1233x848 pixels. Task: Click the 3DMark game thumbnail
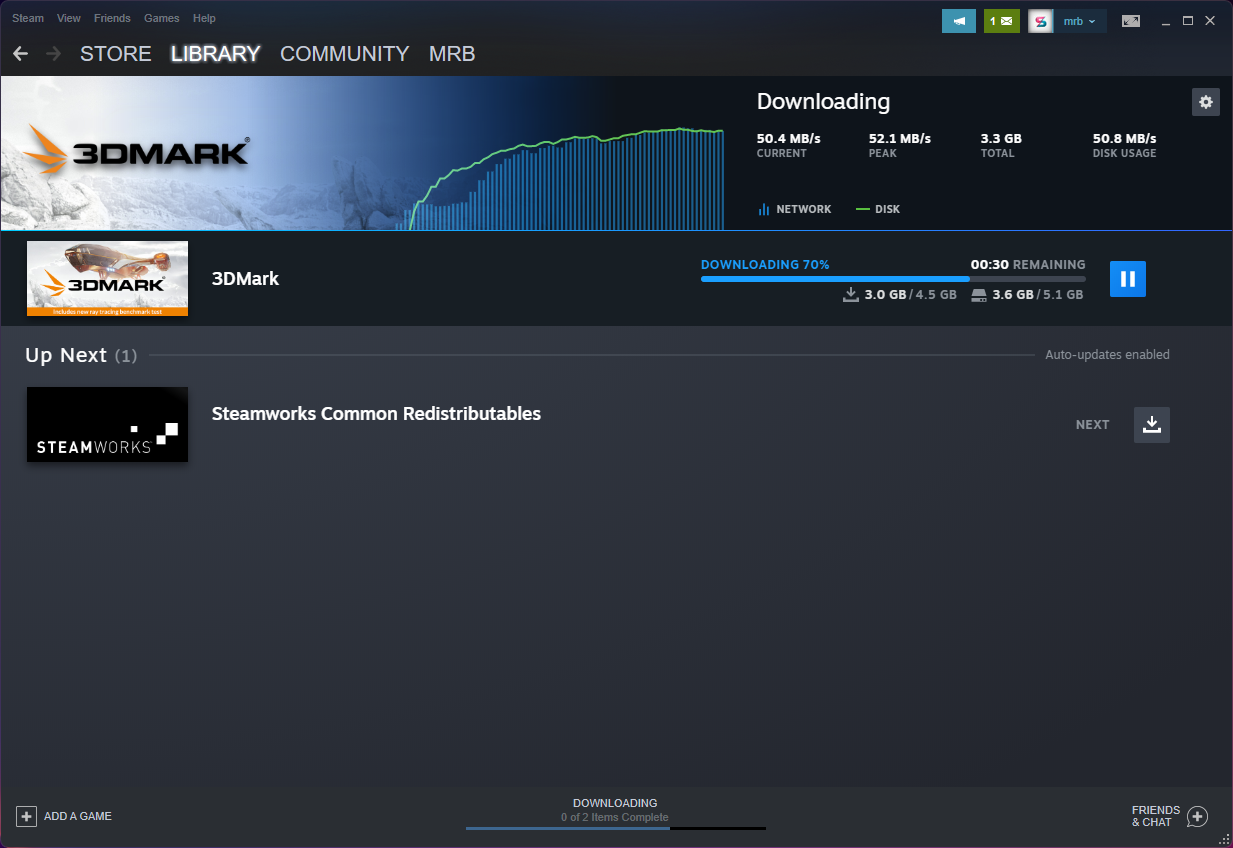coord(107,279)
